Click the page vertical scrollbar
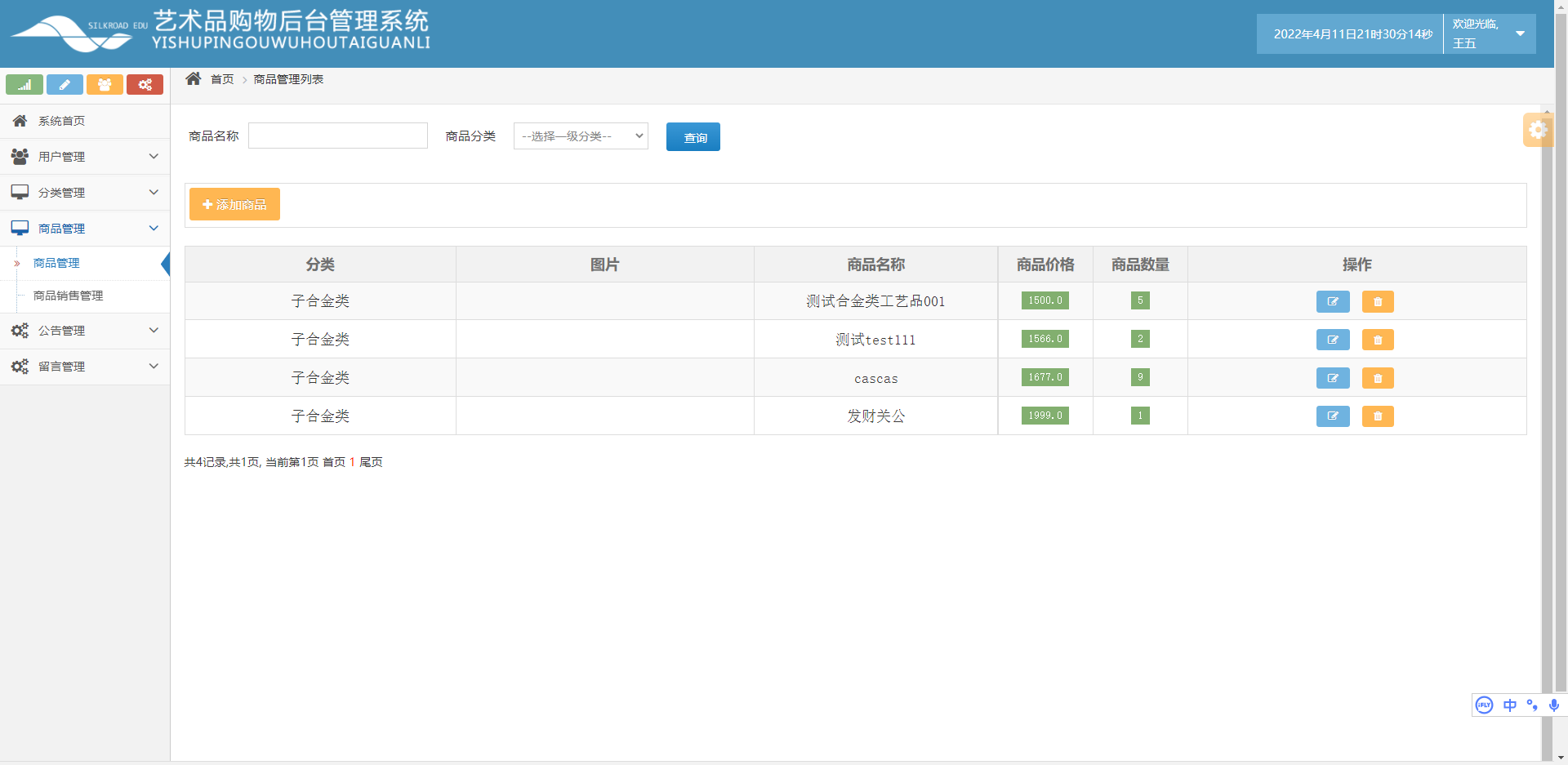The height and width of the screenshot is (765, 1568). tap(1561, 351)
